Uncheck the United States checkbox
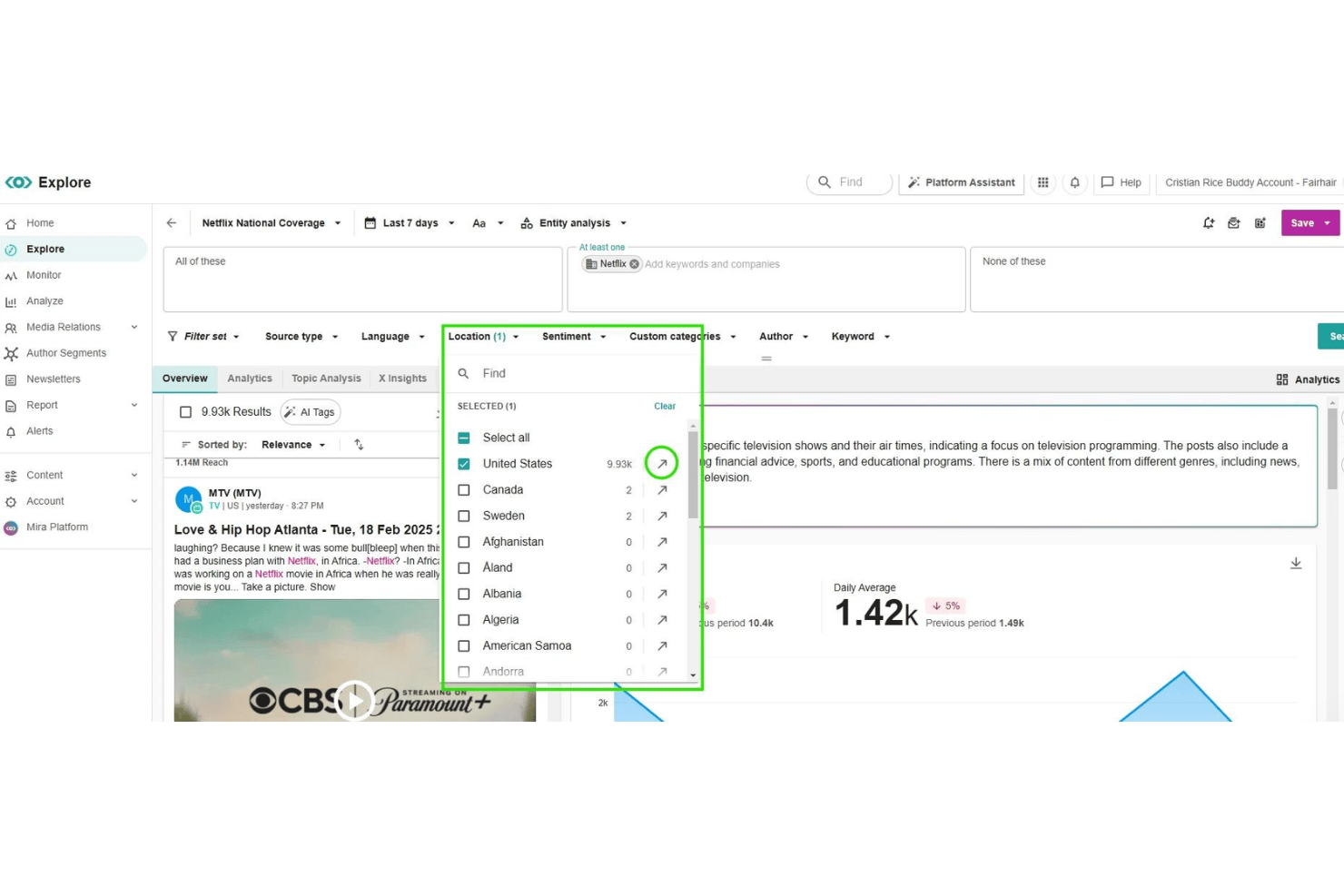This screenshot has height=896, width=1344. tap(464, 464)
